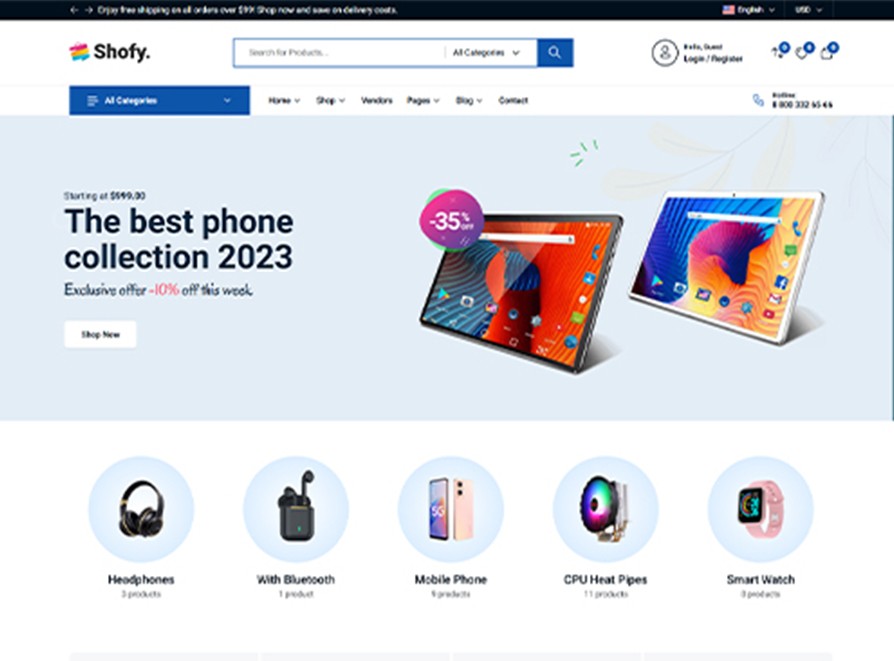Open the shopping cart icon
Image resolution: width=894 pixels, height=661 pixels.
pos(827,53)
